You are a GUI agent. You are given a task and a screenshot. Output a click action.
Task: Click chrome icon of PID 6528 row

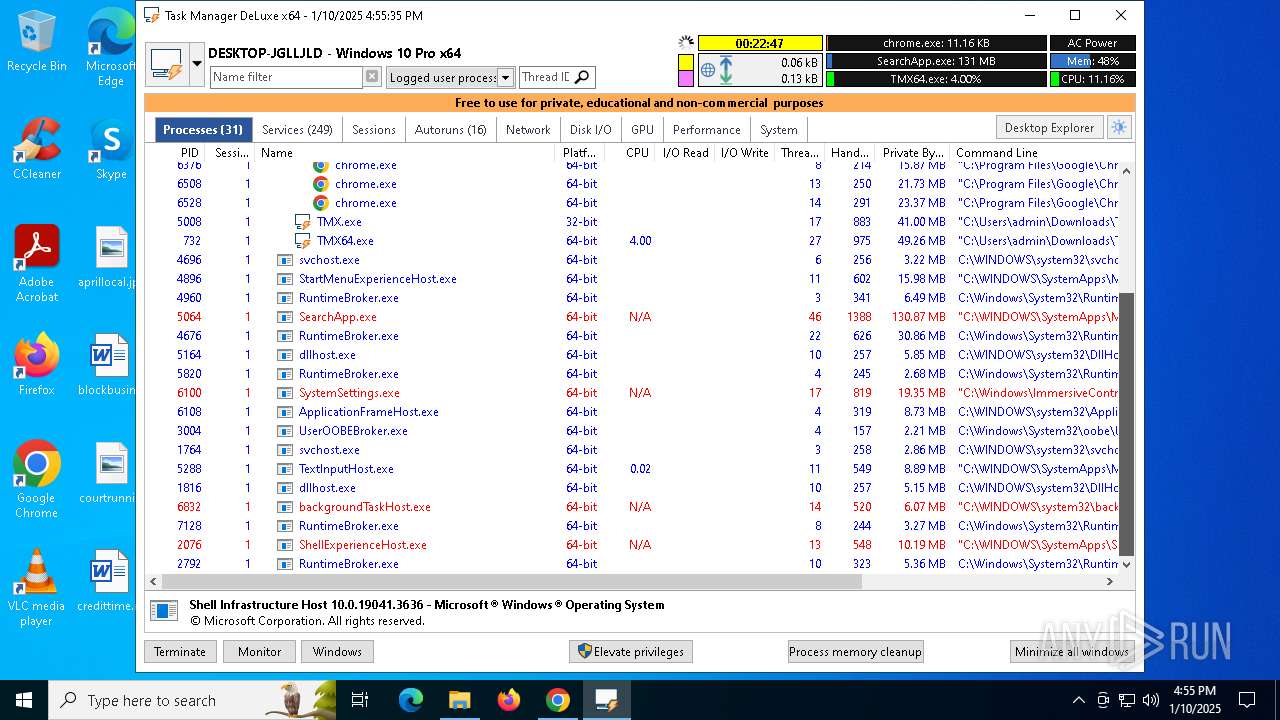click(x=320, y=203)
